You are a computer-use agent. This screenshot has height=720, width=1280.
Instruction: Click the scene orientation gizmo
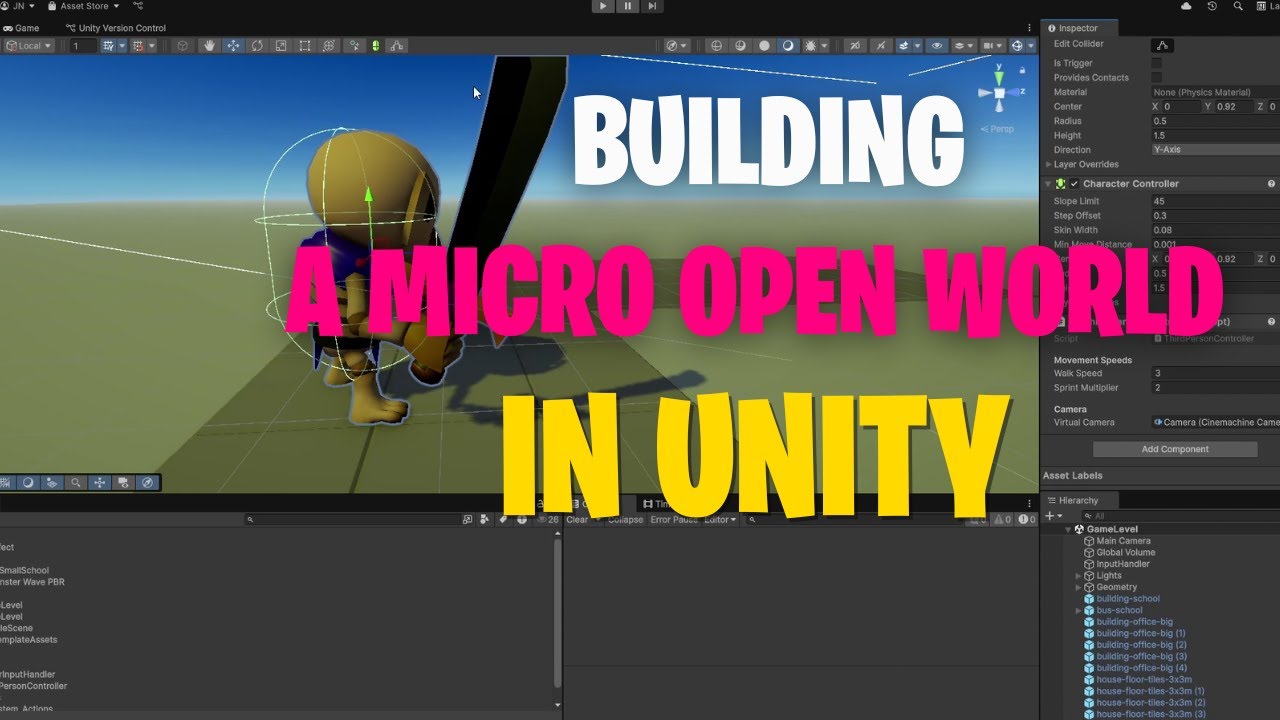tap(999, 92)
